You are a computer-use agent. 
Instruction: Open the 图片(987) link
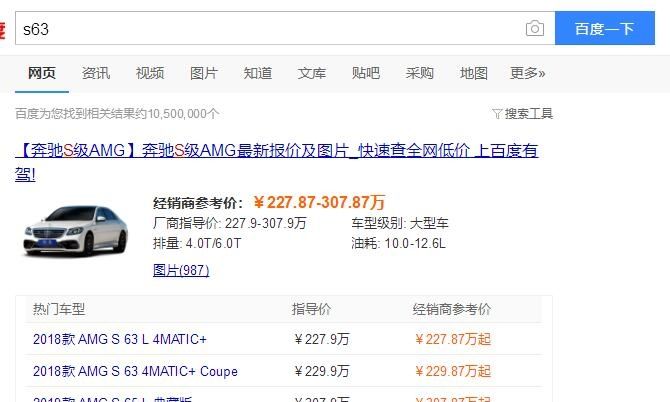click(181, 270)
